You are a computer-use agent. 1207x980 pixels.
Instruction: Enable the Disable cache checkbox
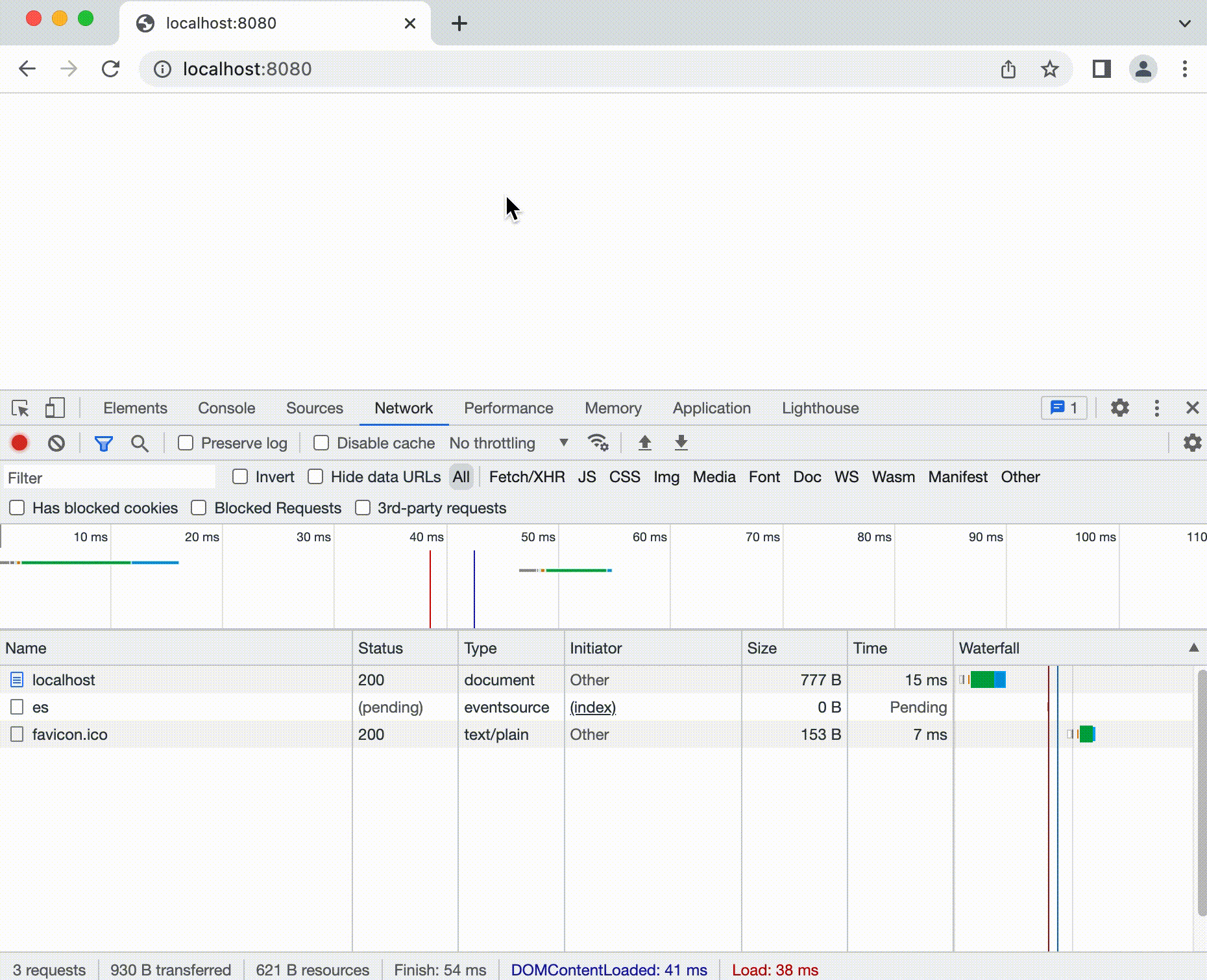[x=321, y=443]
